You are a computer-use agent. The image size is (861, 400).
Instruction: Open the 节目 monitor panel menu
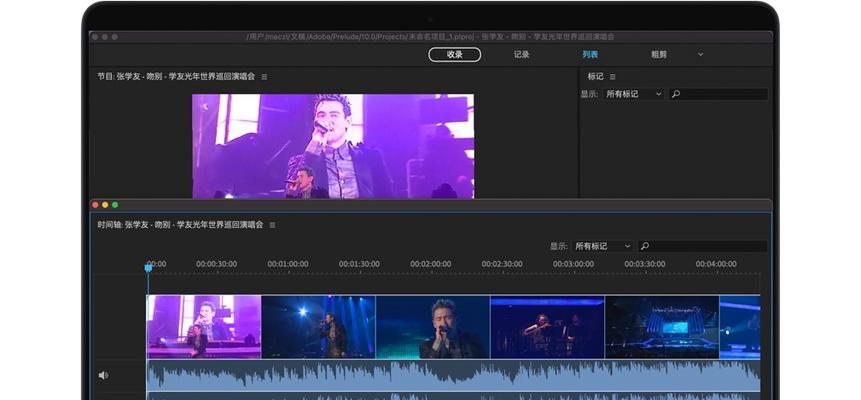pos(264,77)
